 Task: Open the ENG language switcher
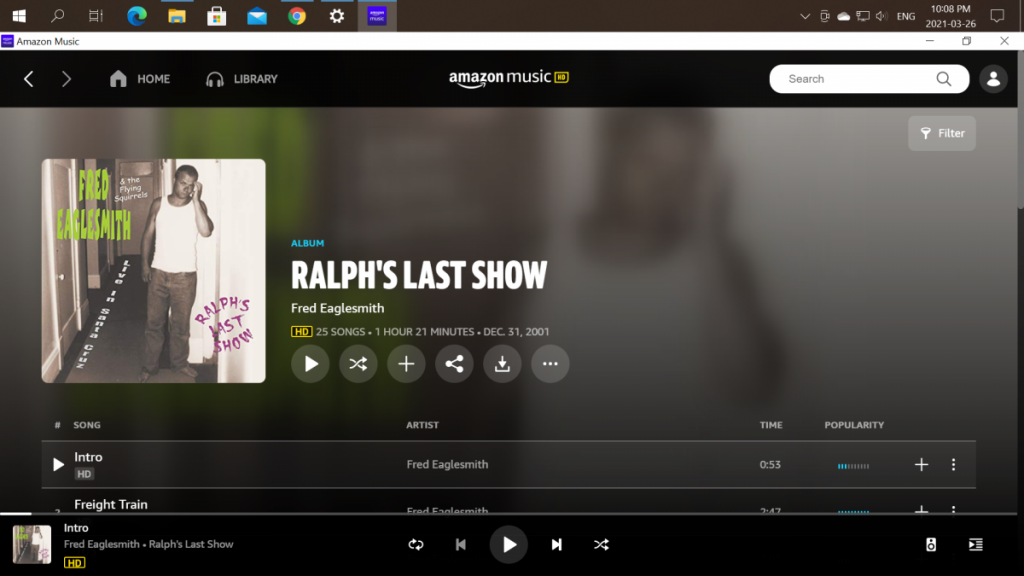[906, 16]
